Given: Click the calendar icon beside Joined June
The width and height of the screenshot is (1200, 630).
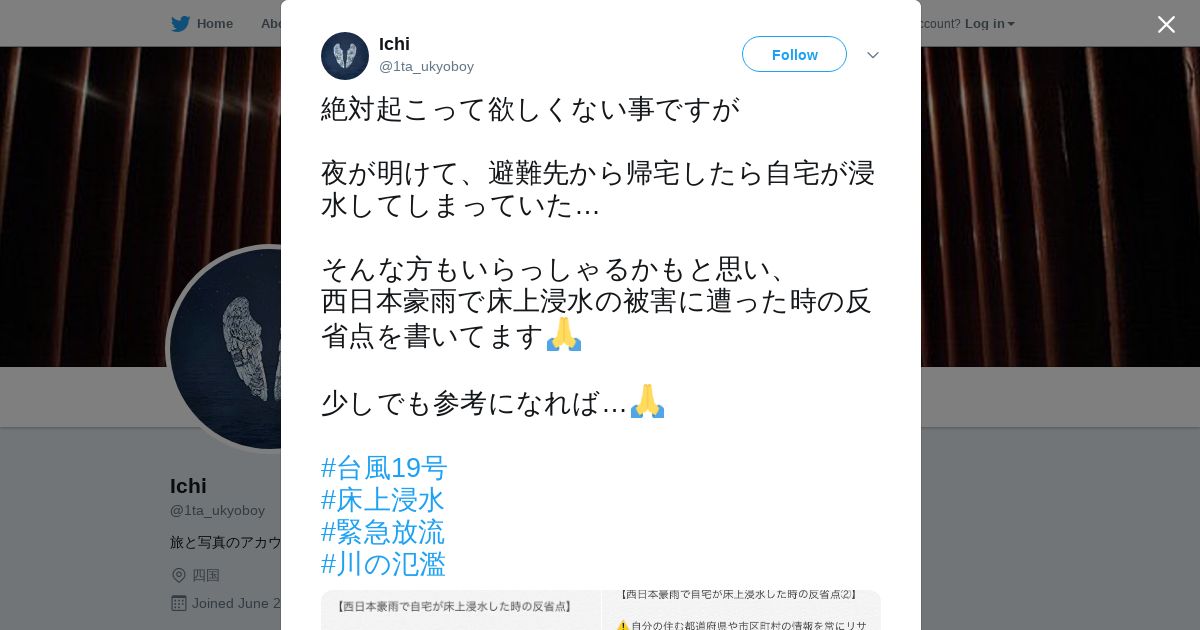Looking at the screenshot, I should 179,603.
